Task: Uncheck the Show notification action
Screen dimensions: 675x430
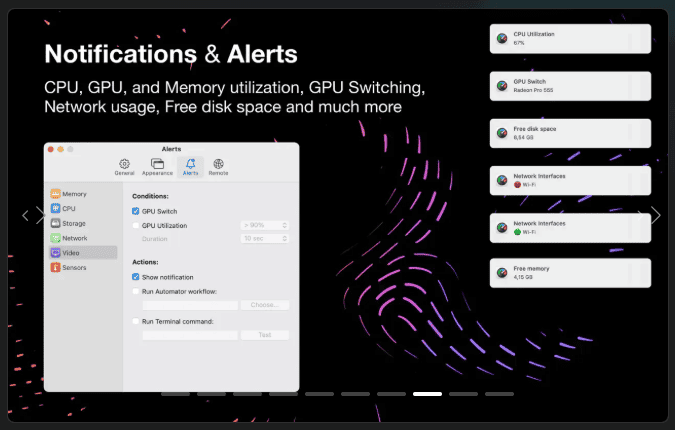Action: pos(136,277)
